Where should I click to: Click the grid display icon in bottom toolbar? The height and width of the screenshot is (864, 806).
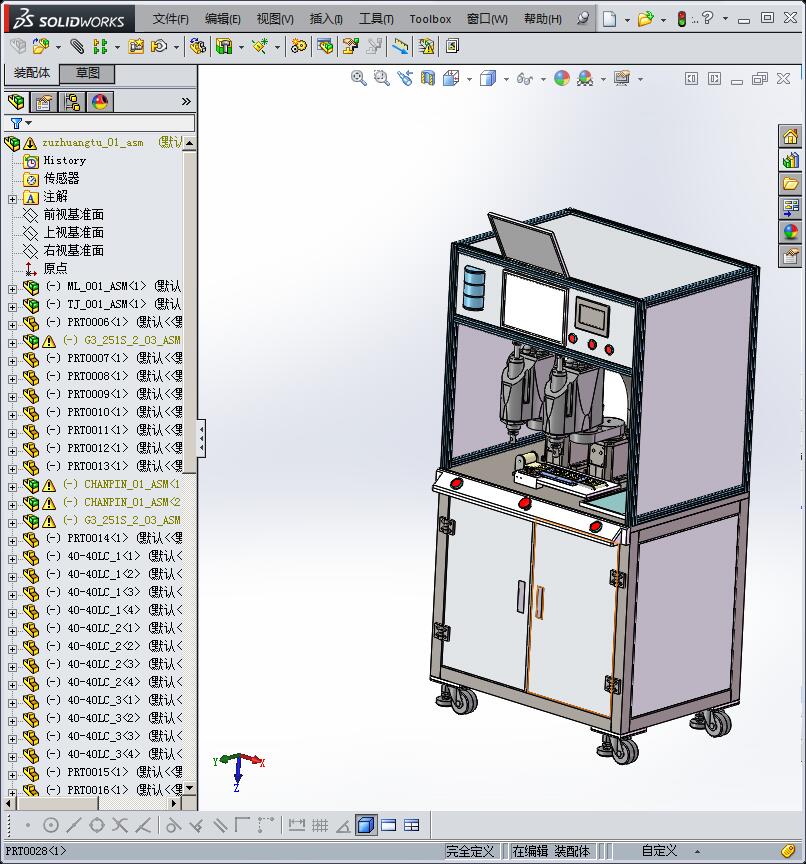[320, 825]
